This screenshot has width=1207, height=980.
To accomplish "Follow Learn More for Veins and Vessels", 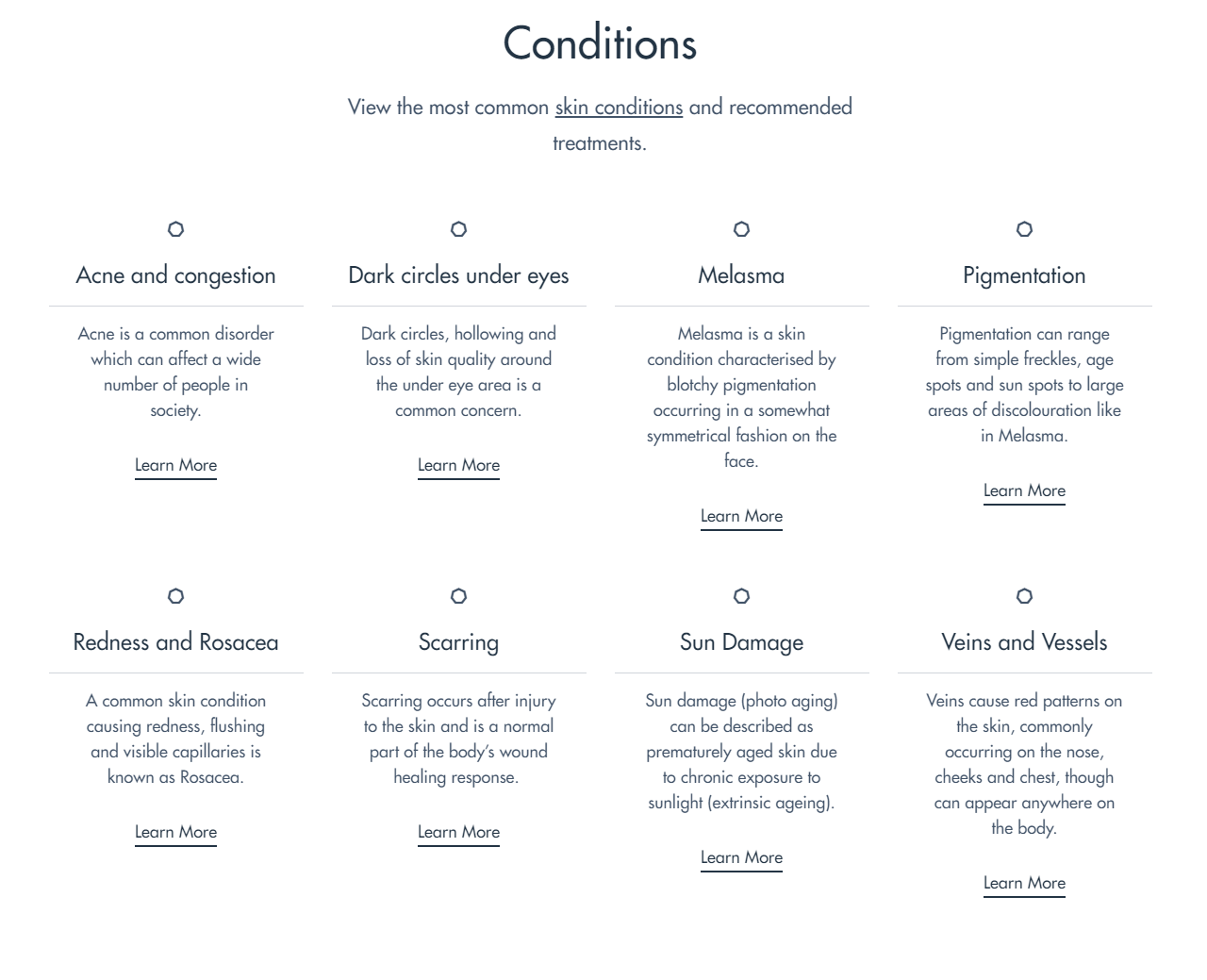I will (x=1024, y=883).
